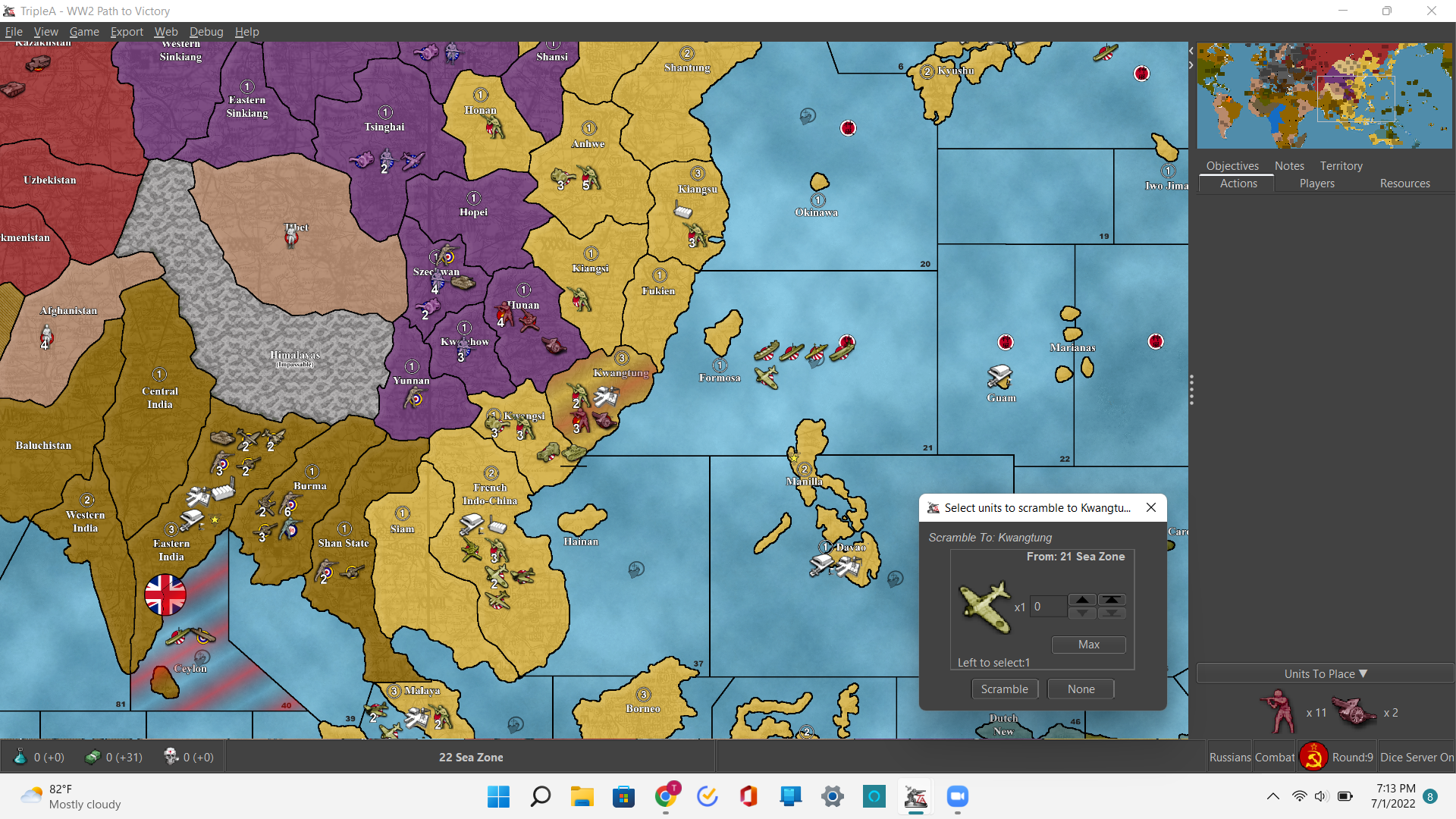Select the artillery unit in Units To Place
The image size is (1456, 819).
(1354, 711)
